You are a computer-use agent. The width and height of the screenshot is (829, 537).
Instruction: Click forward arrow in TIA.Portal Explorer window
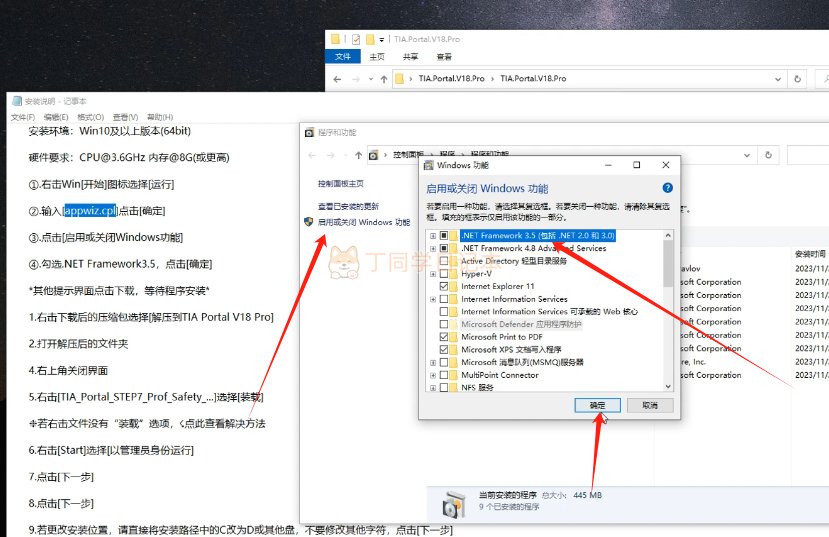(x=356, y=79)
